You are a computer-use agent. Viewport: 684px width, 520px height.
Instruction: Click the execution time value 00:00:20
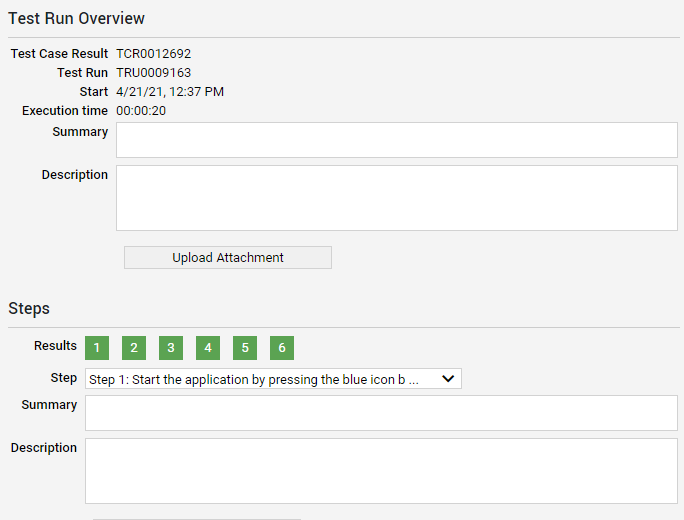pyautogui.click(x=141, y=111)
